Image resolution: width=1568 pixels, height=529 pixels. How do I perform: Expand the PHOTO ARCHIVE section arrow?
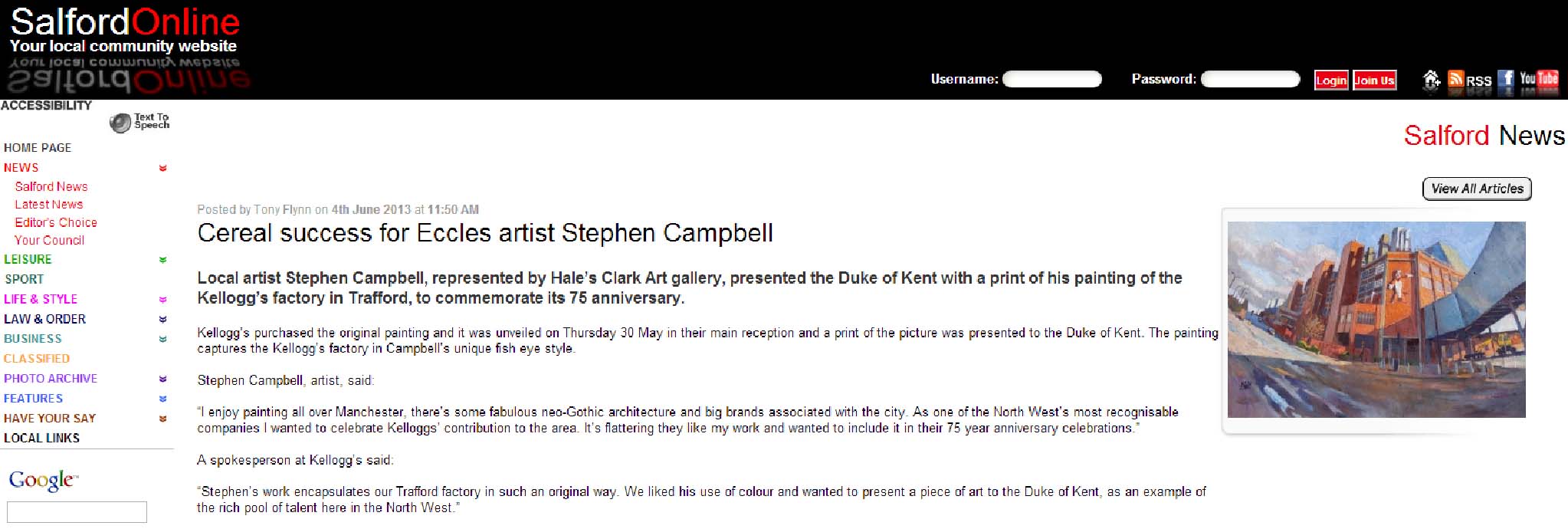tap(162, 379)
